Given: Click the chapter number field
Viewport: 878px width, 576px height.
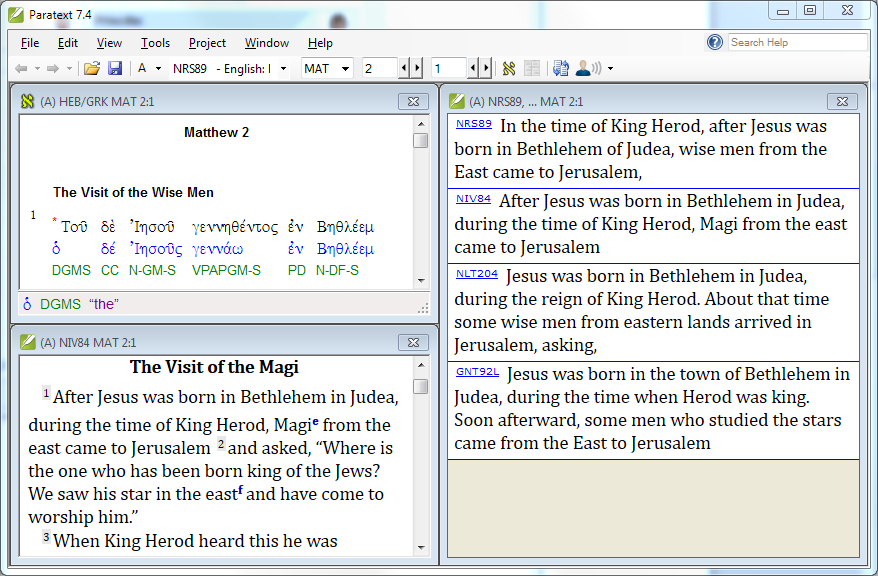Looking at the screenshot, I should coord(380,69).
